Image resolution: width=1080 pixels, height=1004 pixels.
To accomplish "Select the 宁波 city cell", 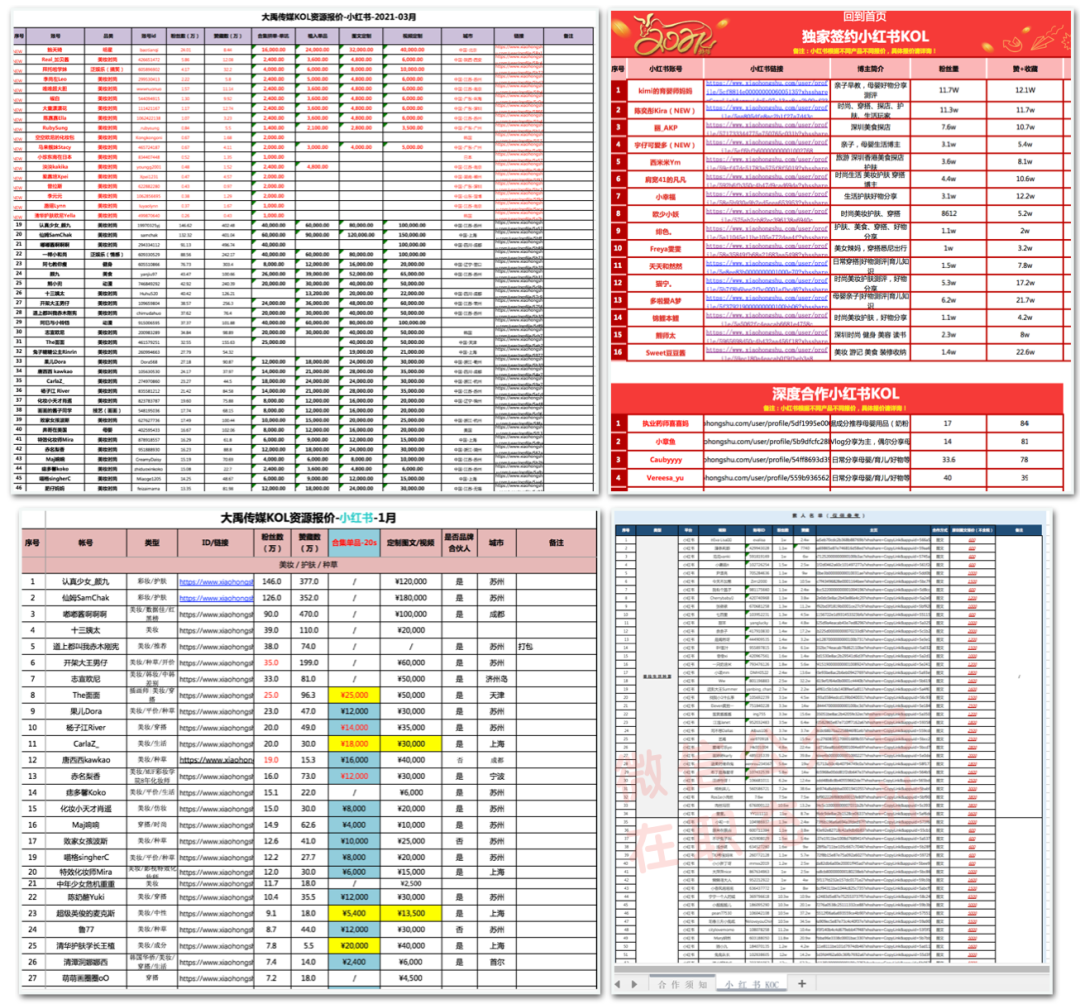I will pyautogui.click(x=497, y=776).
